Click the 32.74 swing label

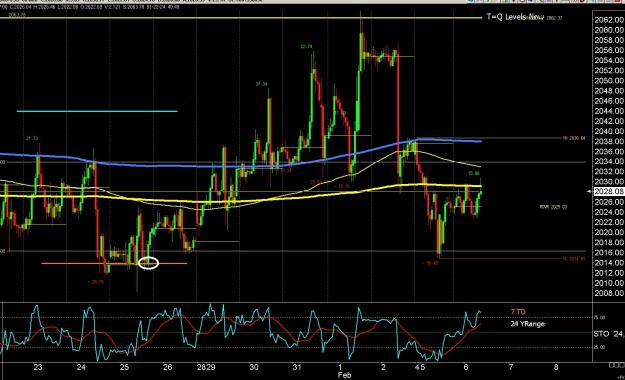click(306, 47)
